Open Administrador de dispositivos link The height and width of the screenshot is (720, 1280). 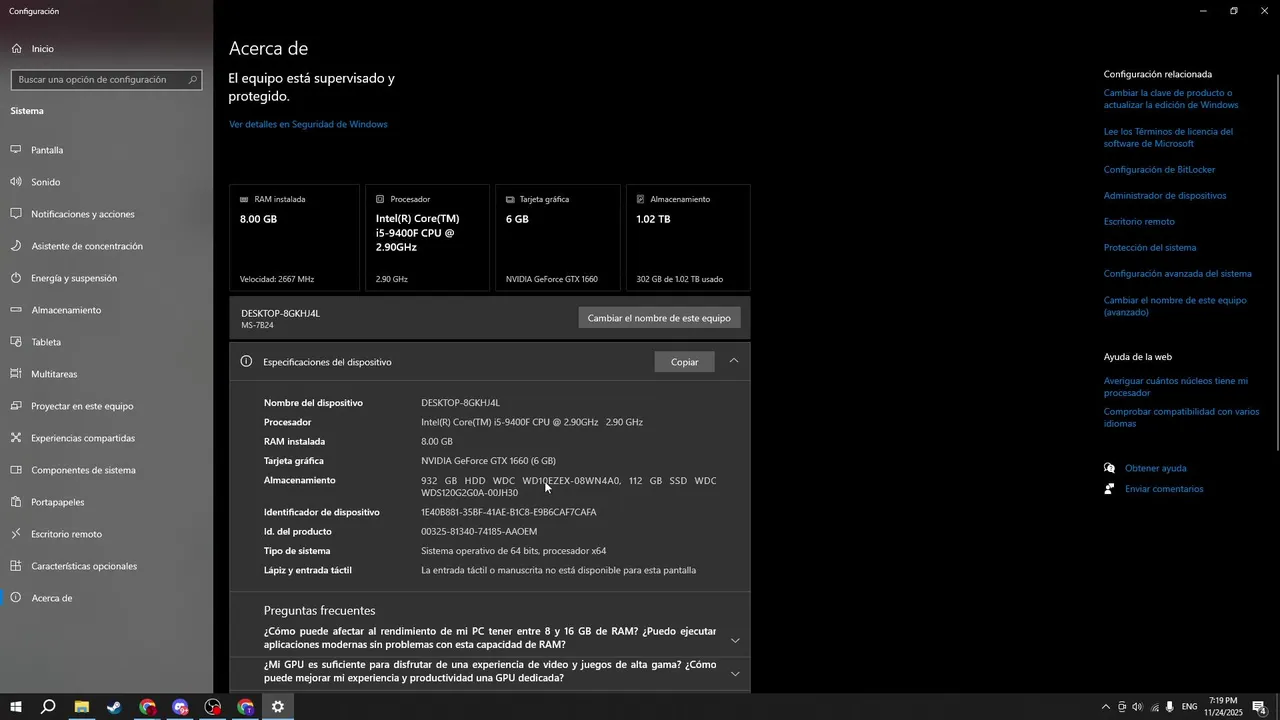click(x=1165, y=196)
